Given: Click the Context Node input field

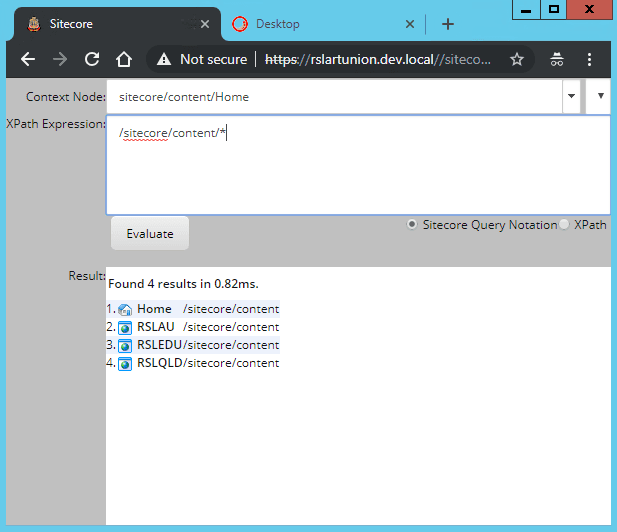Looking at the screenshot, I should click(334, 96).
